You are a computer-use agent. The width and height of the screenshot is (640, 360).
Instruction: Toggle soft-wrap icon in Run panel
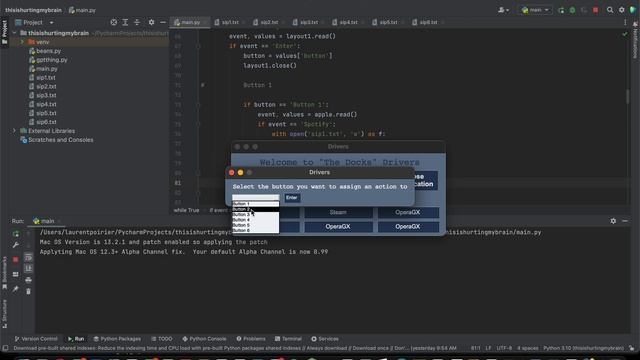(x=28, y=257)
